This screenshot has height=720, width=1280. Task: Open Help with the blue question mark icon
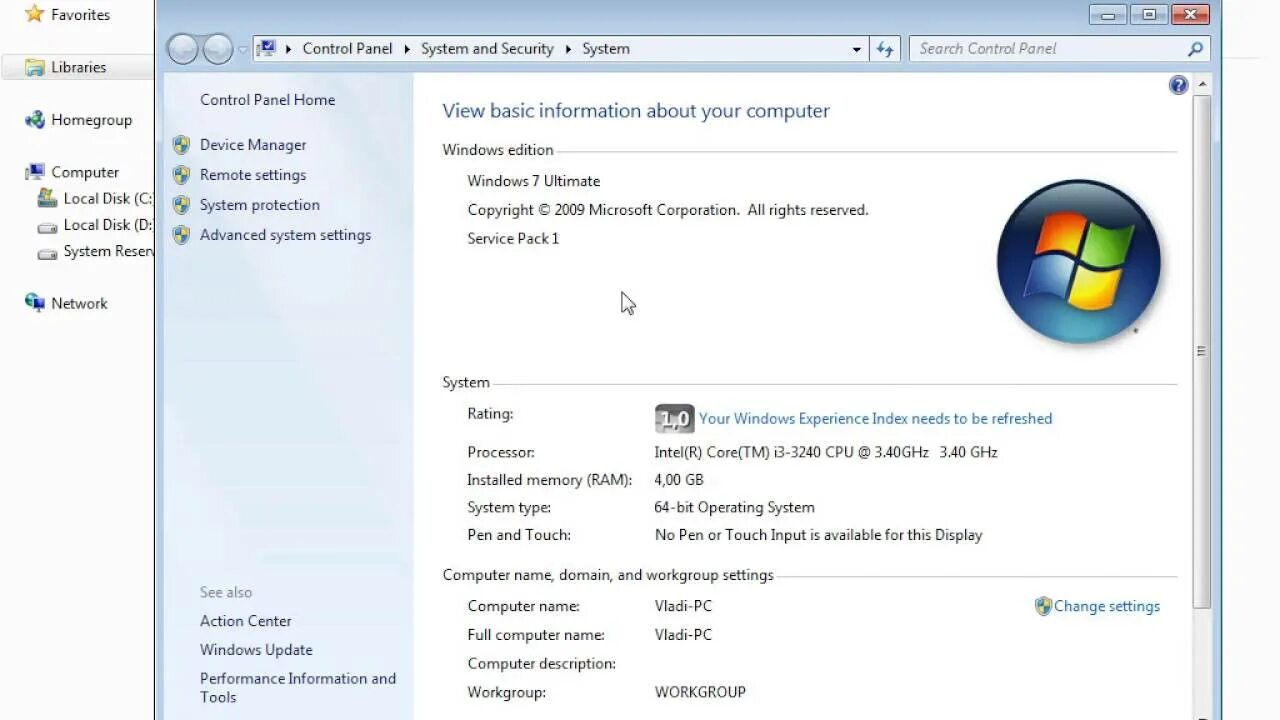pos(1178,85)
